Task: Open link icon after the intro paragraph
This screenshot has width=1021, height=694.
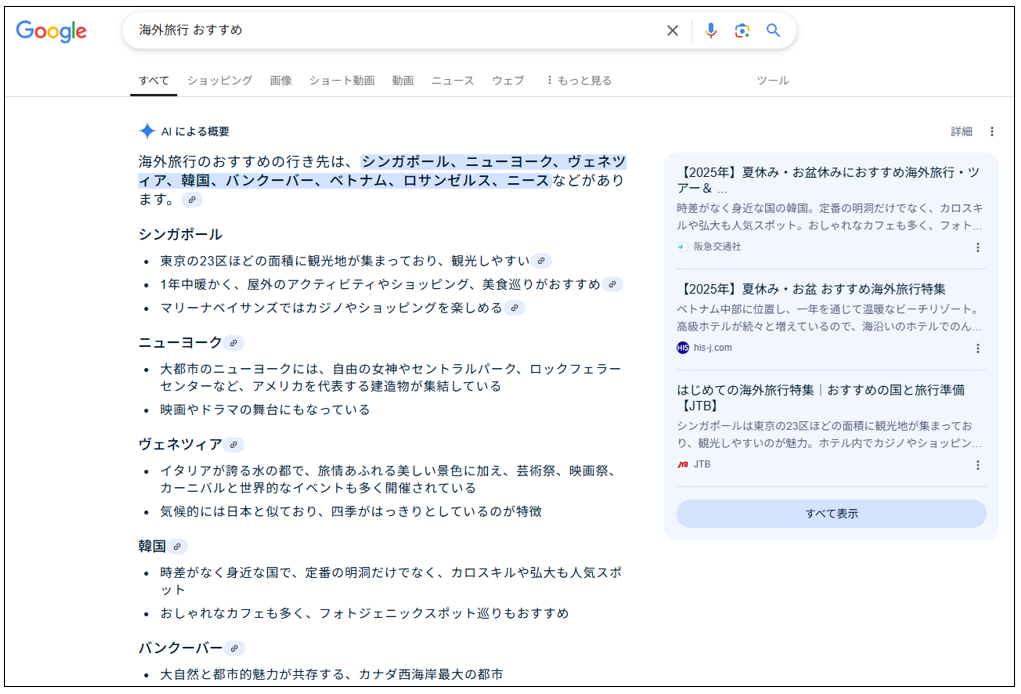Action: pyautogui.click(x=191, y=200)
